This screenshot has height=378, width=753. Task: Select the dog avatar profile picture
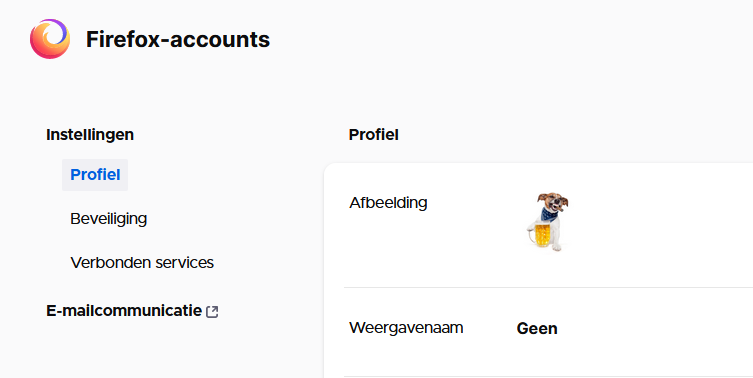tap(547, 222)
